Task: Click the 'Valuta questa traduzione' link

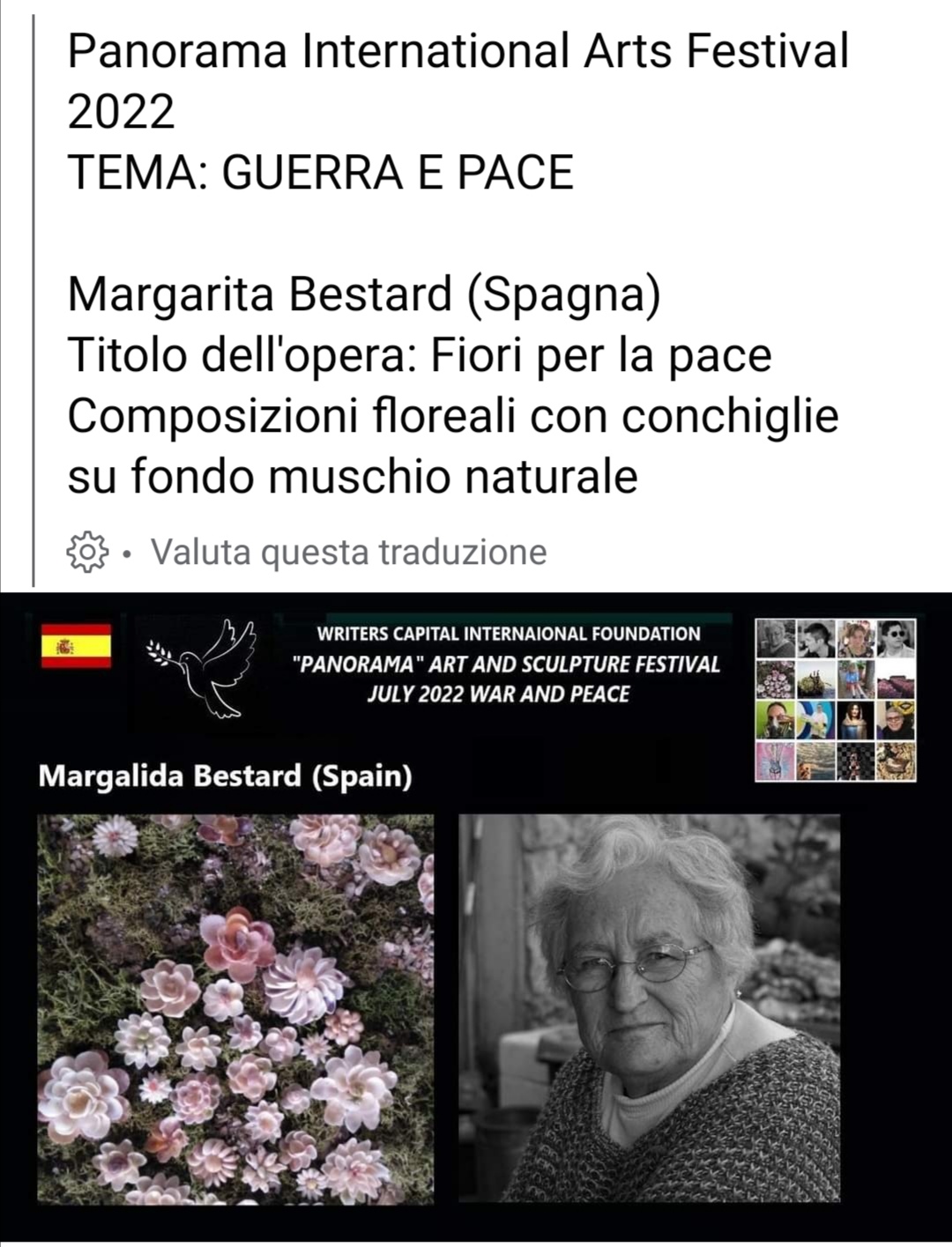Action: (x=349, y=553)
